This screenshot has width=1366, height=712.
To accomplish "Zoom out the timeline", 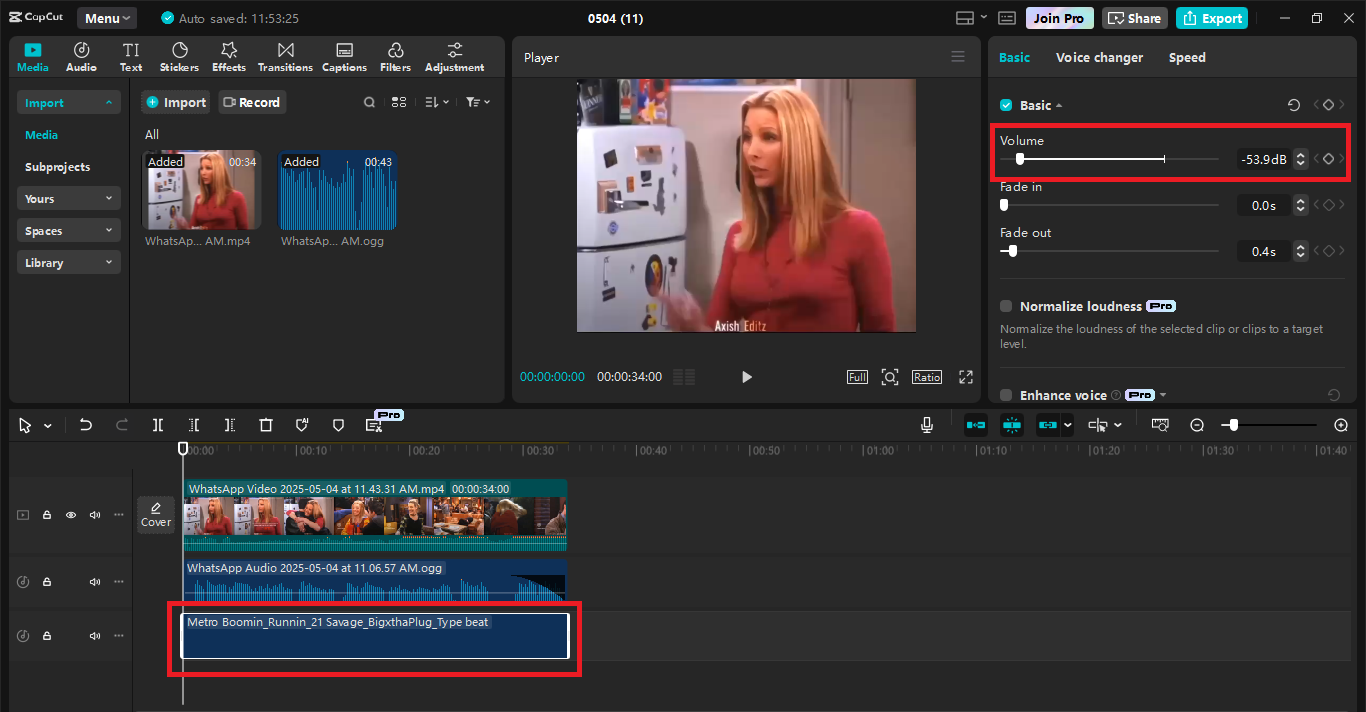I will click(x=1197, y=425).
